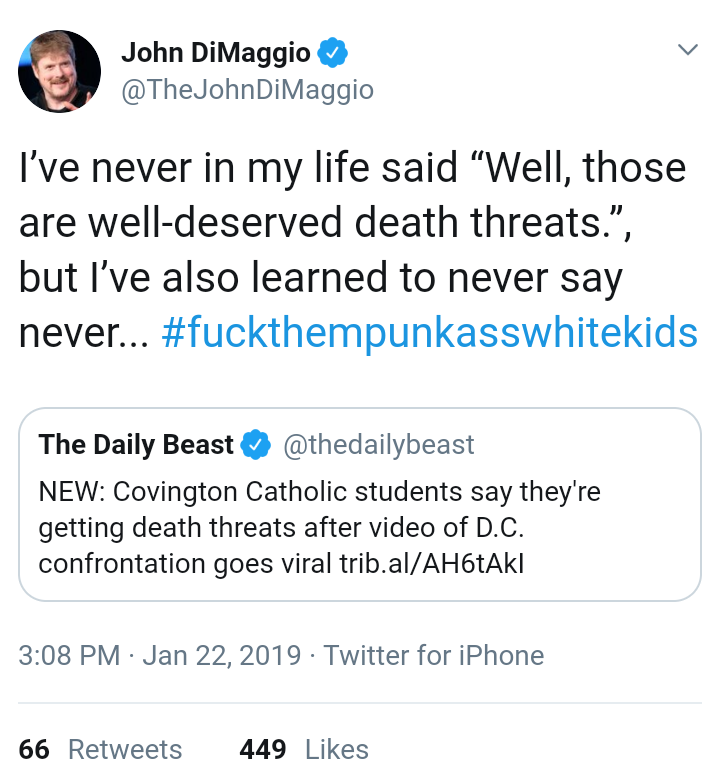Click The Daily Beast account name
This screenshot has width=720, height=783.
[136, 444]
